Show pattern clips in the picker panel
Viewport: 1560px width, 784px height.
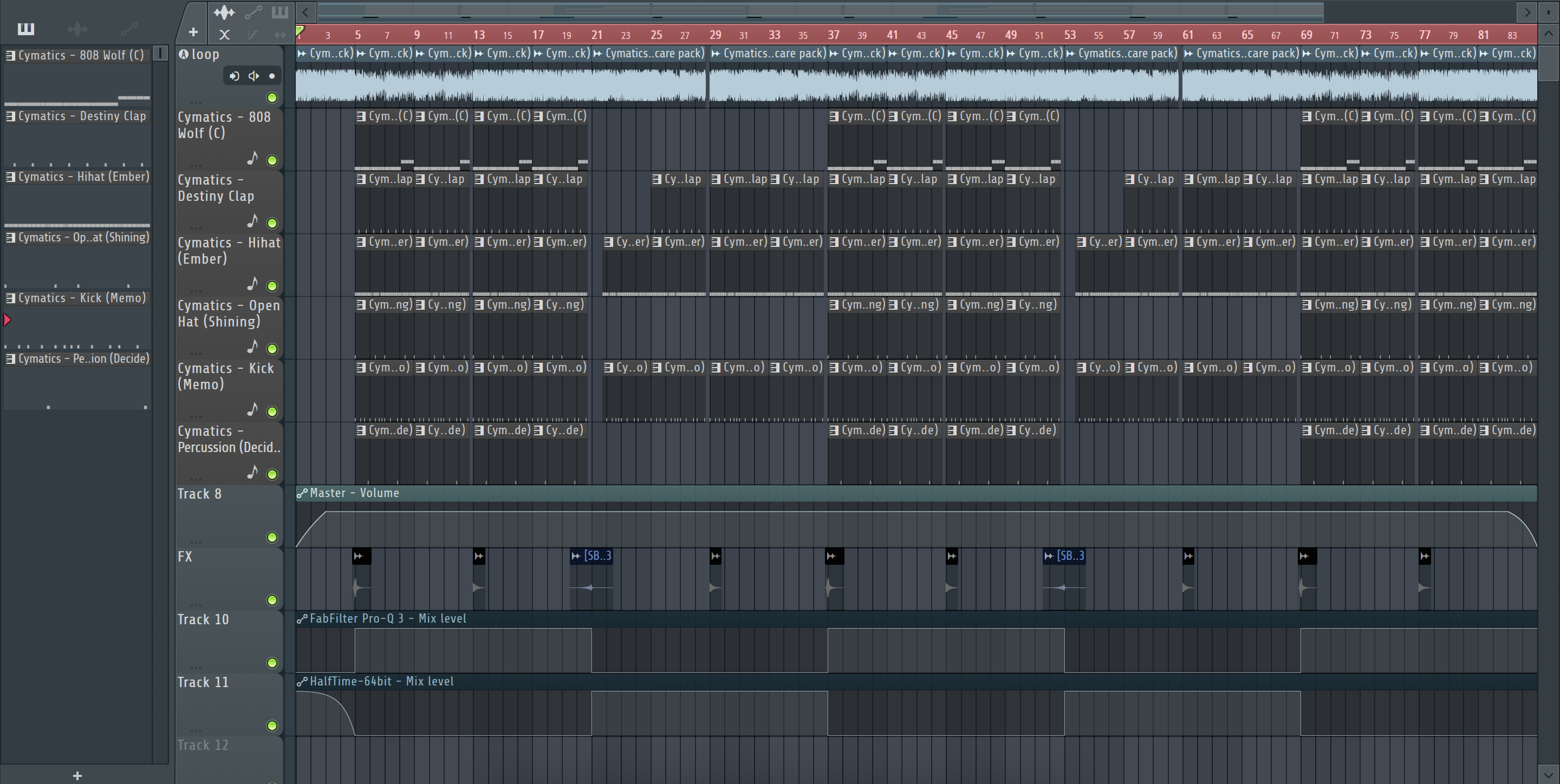(25, 29)
